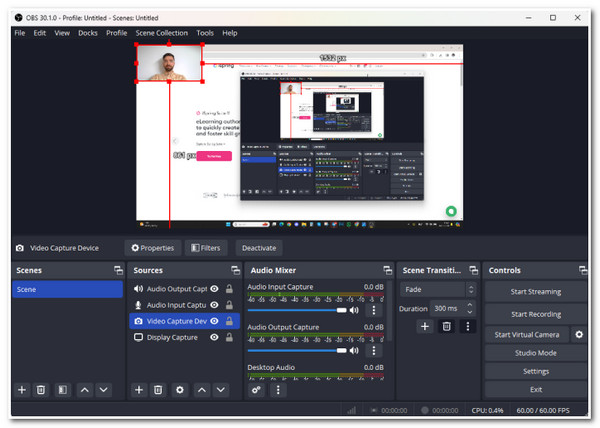
Task: Lock the Display Capture source
Action: pos(229,337)
